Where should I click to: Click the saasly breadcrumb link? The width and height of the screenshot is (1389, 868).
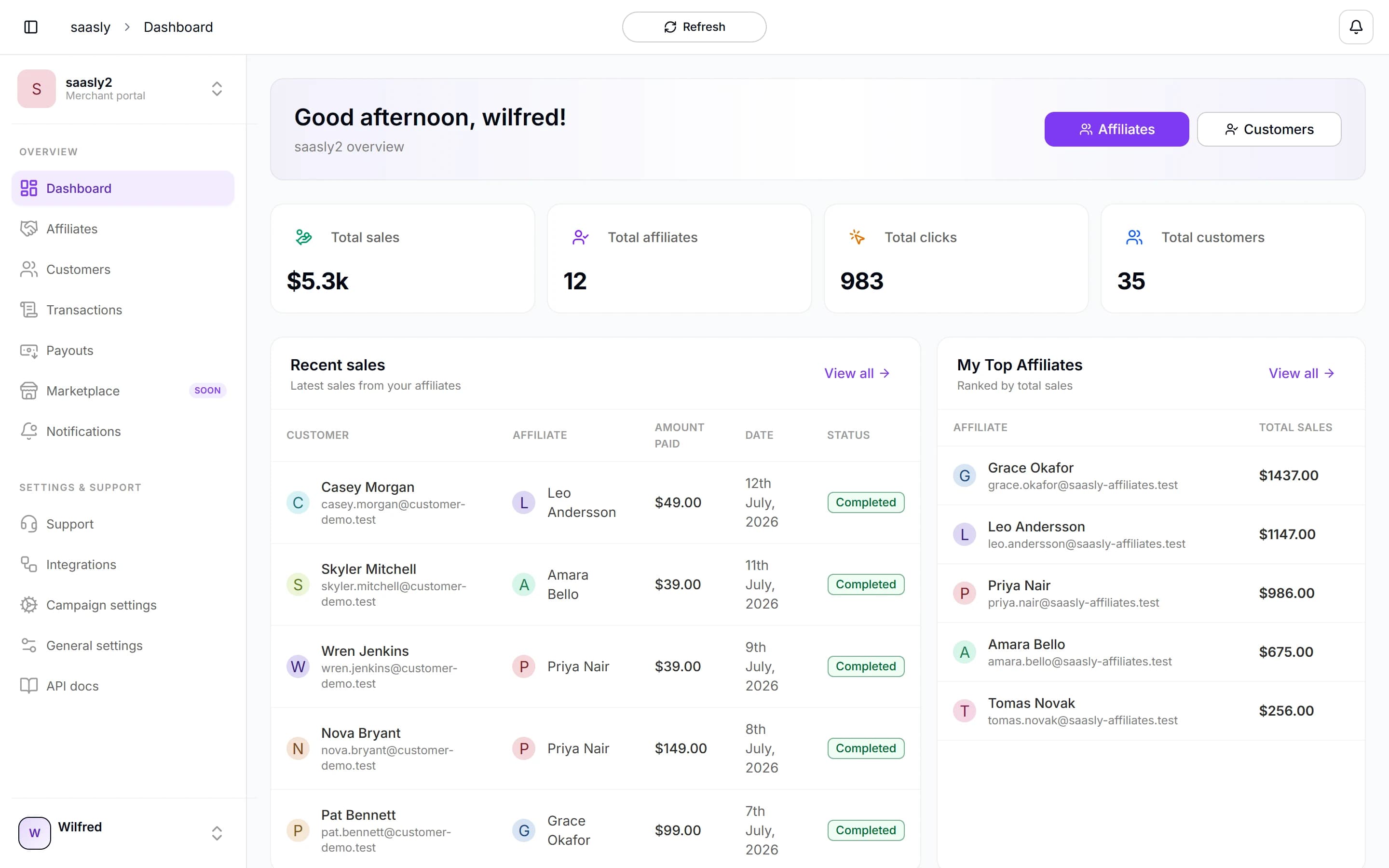tap(90, 27)
